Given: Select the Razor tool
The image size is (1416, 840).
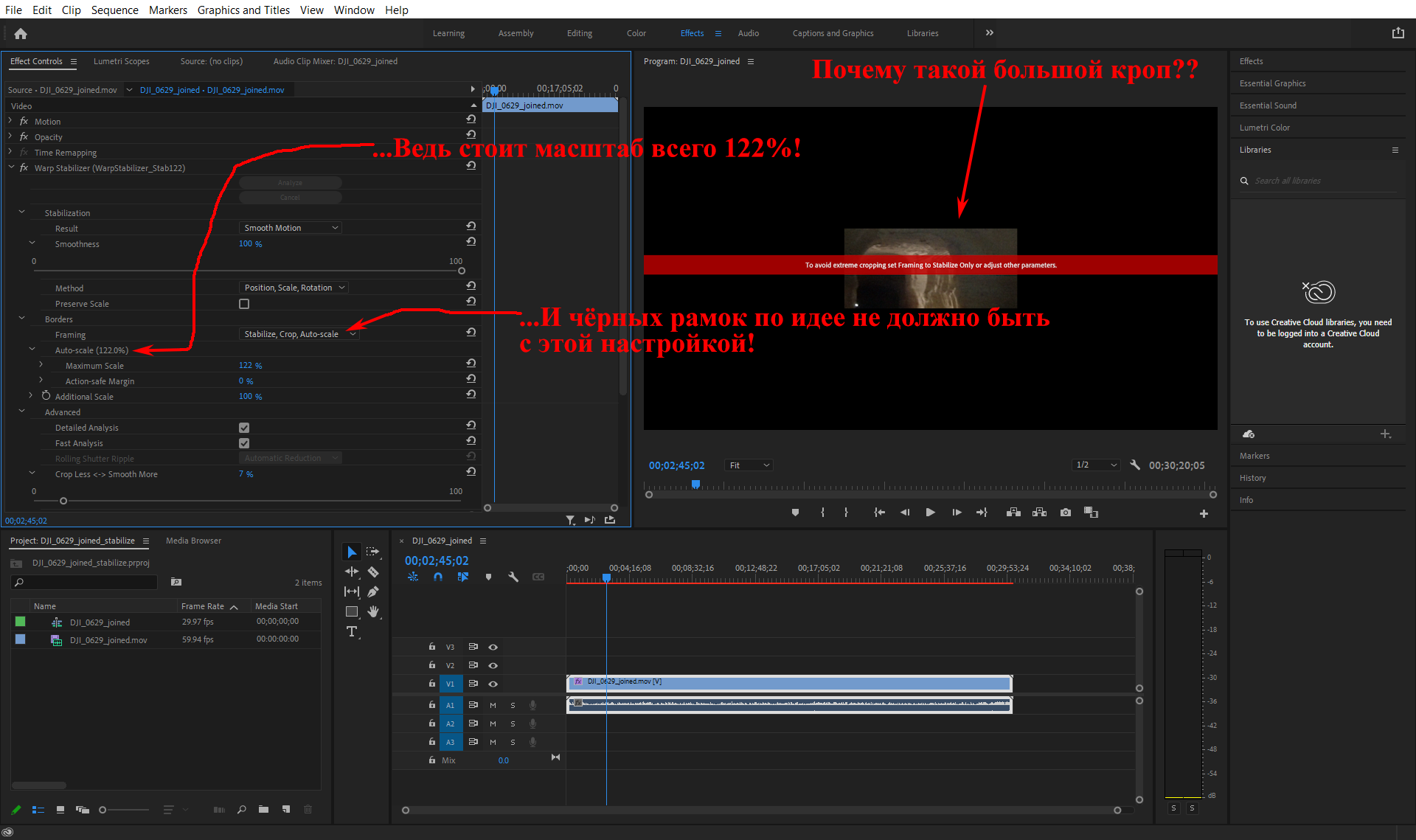Looking at the screenshot, I should point(373,572).
